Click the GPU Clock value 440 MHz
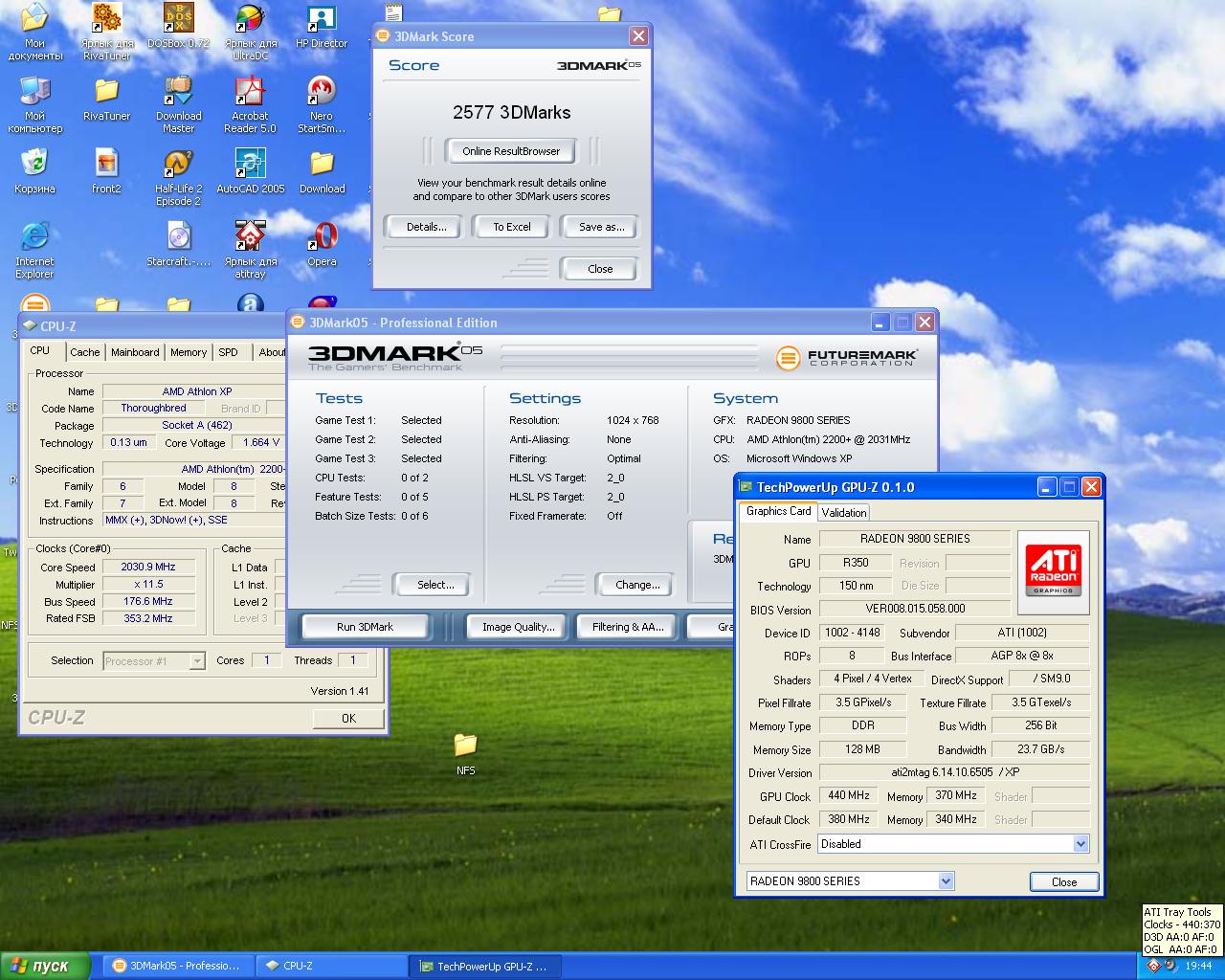This screenshot has height=980, width=1225. tap(849, 796)
